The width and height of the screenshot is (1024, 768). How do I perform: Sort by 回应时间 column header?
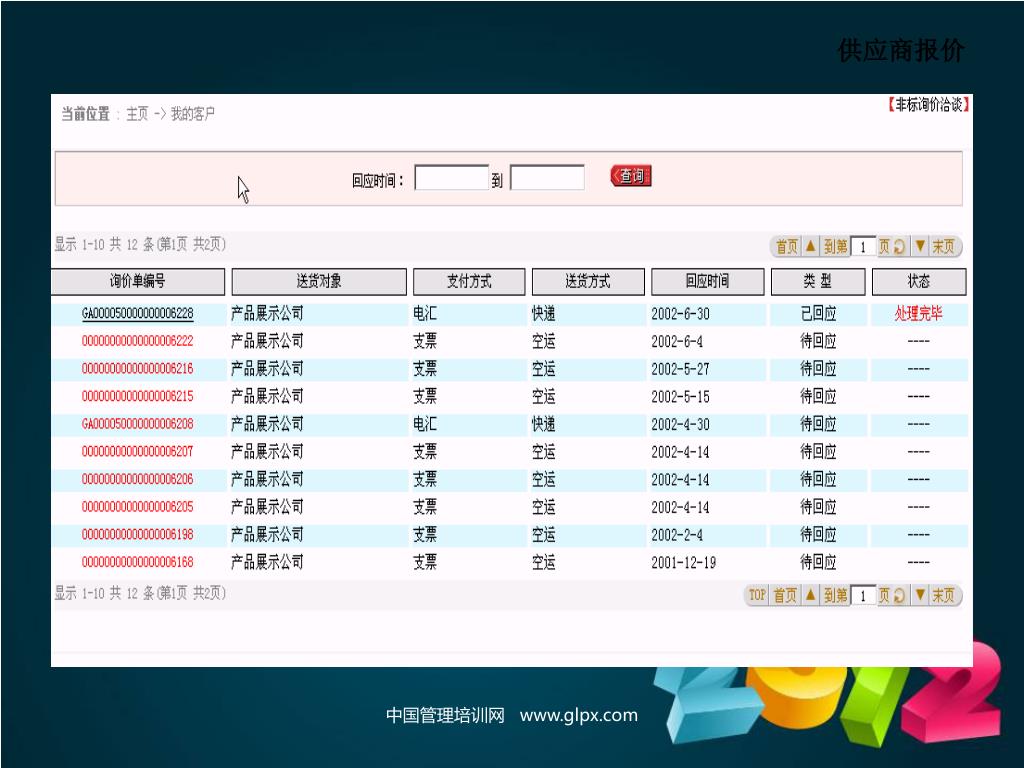point(707,281)
